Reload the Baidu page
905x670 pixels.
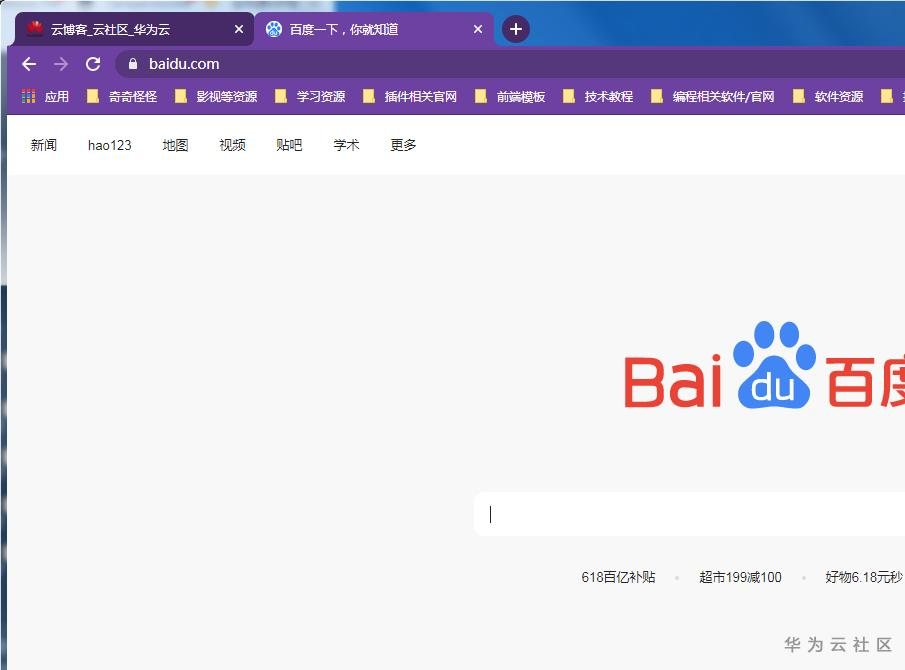(93, 64)
